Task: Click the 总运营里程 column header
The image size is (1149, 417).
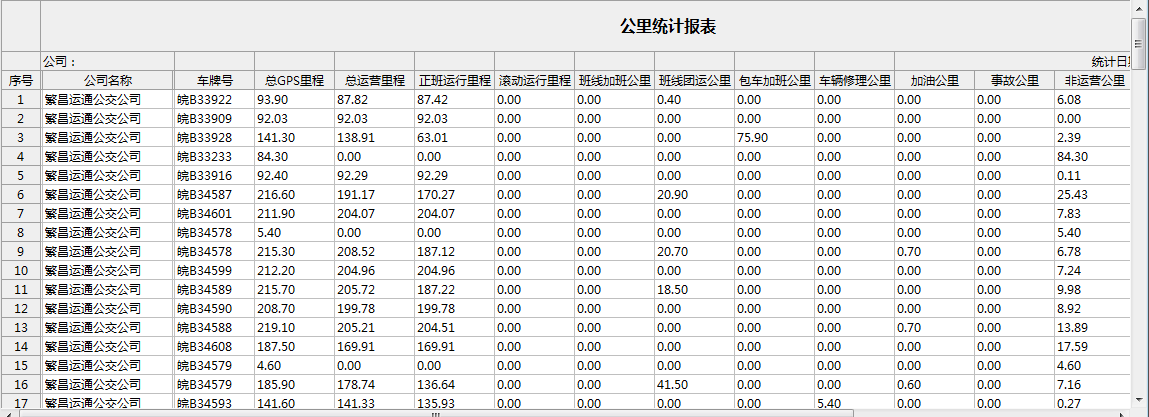Action: (x=374, y=80)
